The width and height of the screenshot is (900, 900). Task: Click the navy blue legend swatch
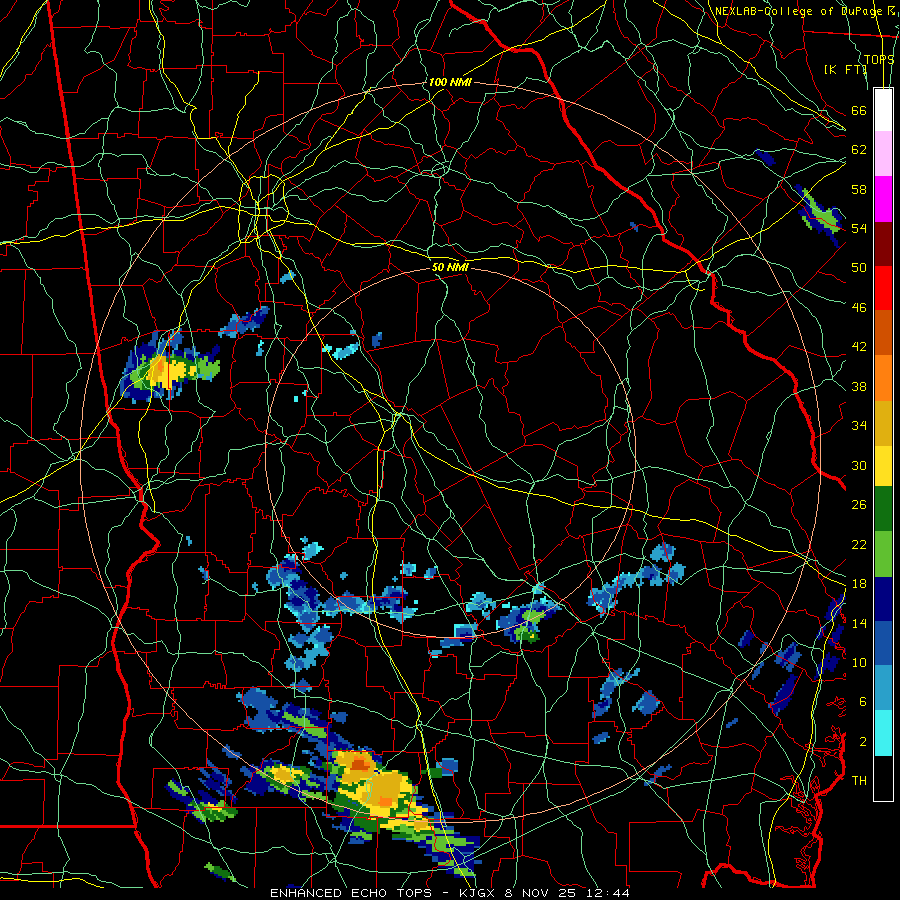883,599
